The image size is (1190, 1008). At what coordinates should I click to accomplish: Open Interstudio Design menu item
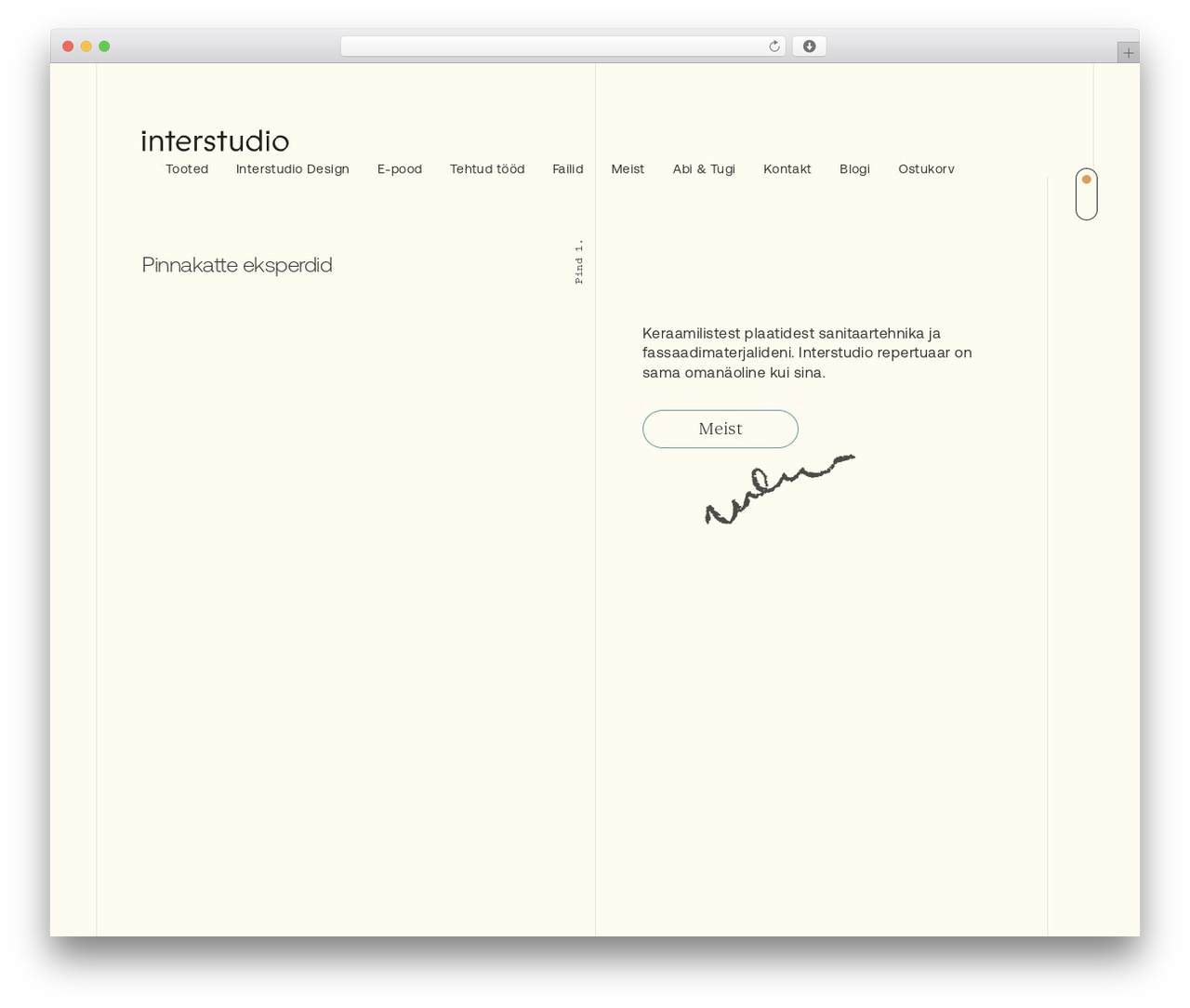(293, 169)
